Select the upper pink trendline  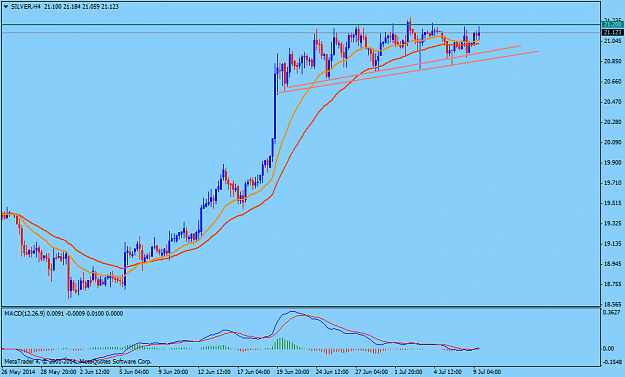click(403, 67)
